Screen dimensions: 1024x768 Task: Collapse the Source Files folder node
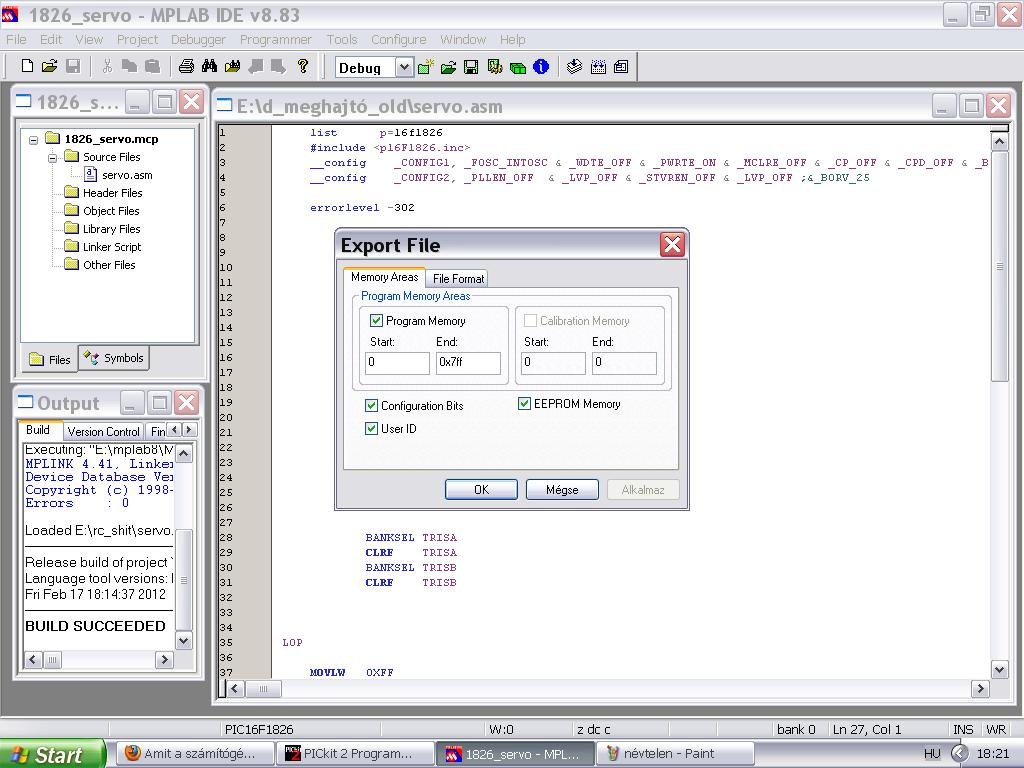point(52,158)
